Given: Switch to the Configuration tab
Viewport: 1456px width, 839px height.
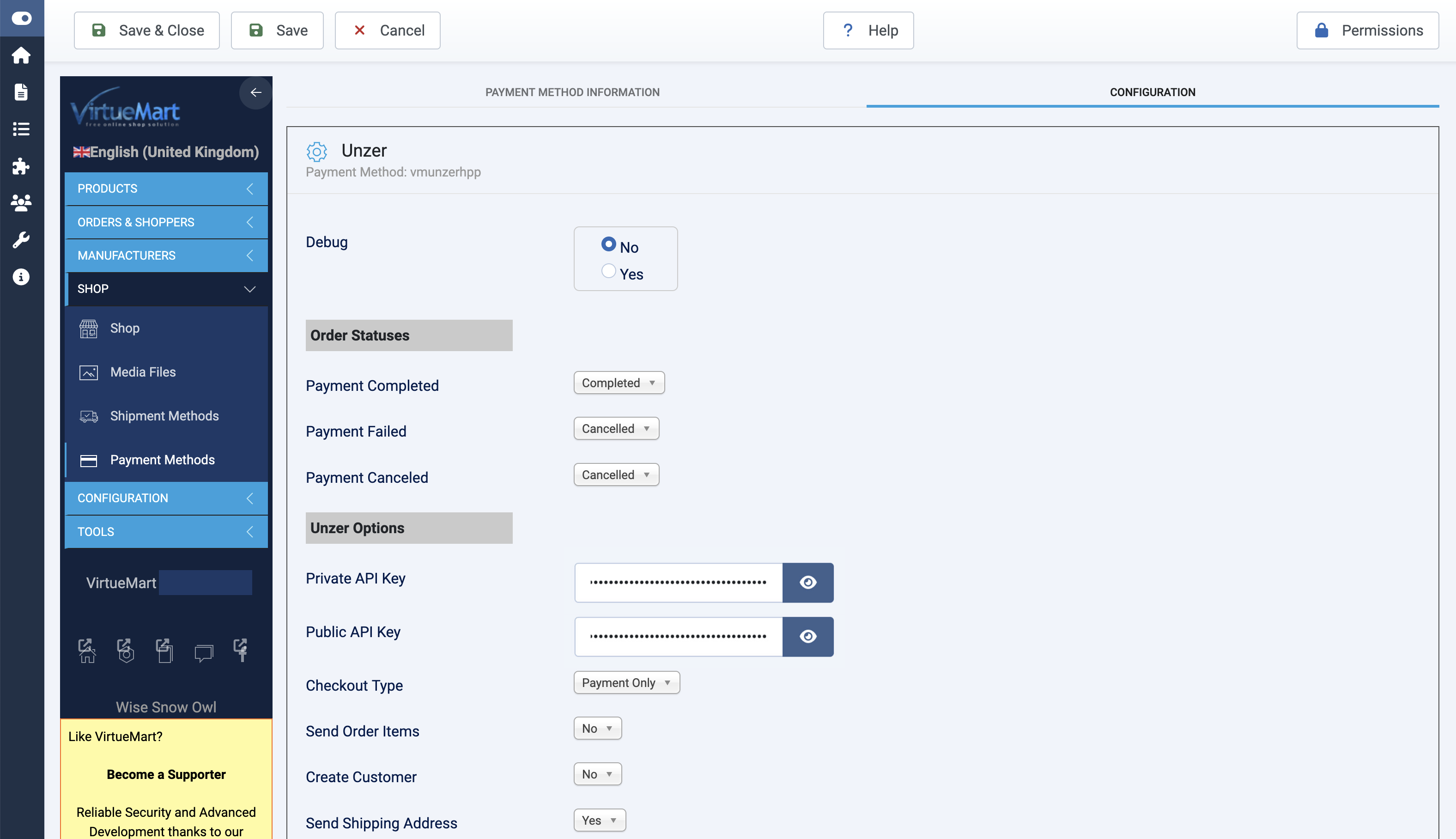Looking at the screenshot, I should 1152,92.
